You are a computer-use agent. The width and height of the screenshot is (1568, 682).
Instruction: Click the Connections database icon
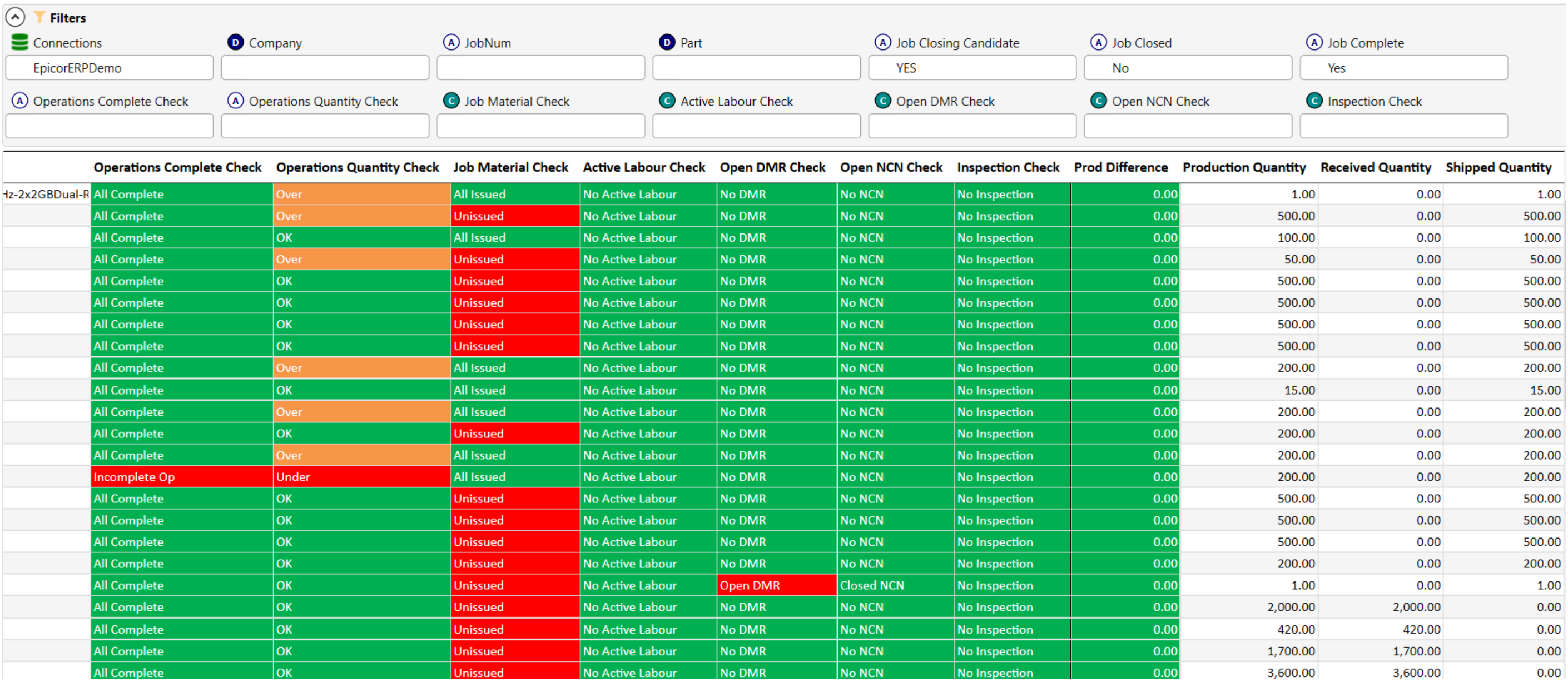[19, 42]
